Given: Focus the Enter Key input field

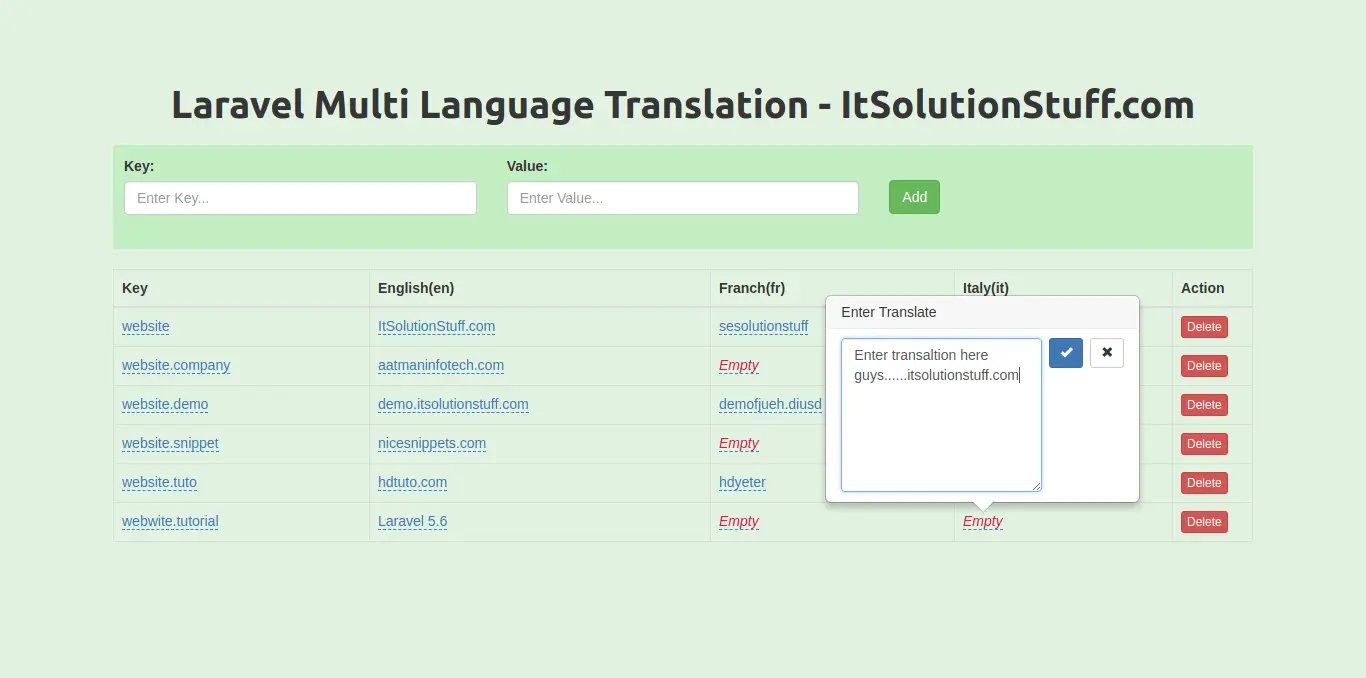Looking at the screenshot, I should (300, 198).
